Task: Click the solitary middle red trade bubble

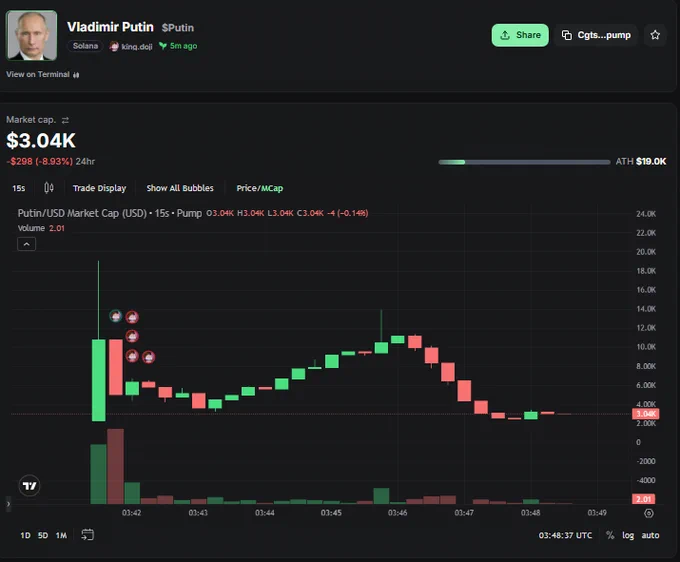Action: pos(132,336)
